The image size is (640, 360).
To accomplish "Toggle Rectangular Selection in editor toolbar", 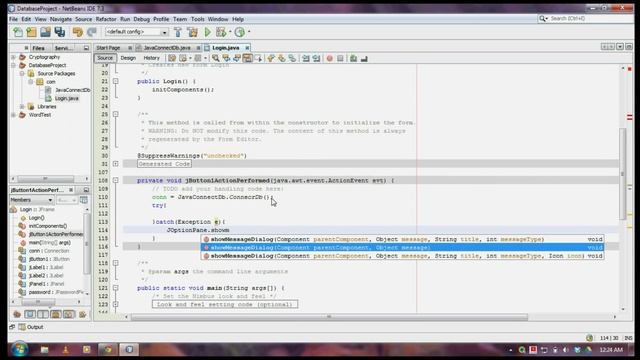I will [258, 58].
